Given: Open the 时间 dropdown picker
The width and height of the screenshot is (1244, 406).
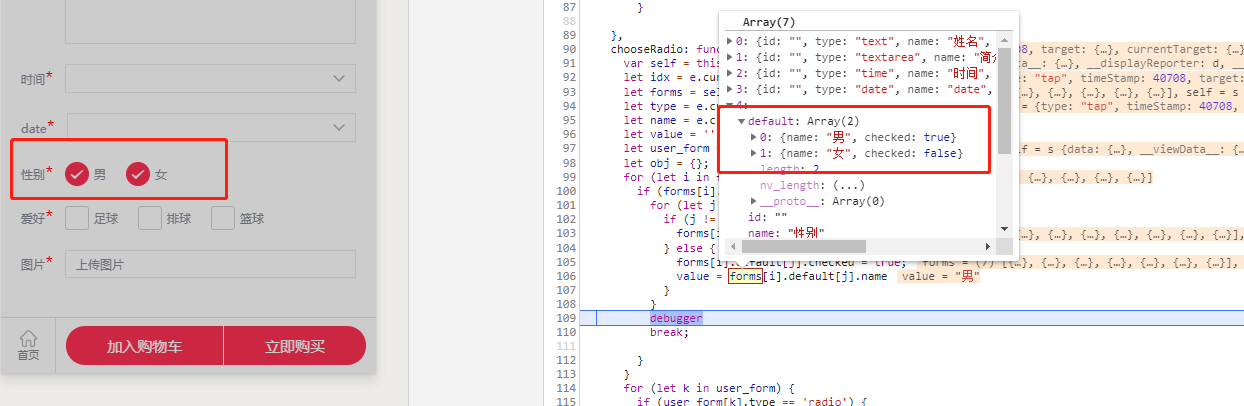Looking at the screenshot, I should (210, 78).
